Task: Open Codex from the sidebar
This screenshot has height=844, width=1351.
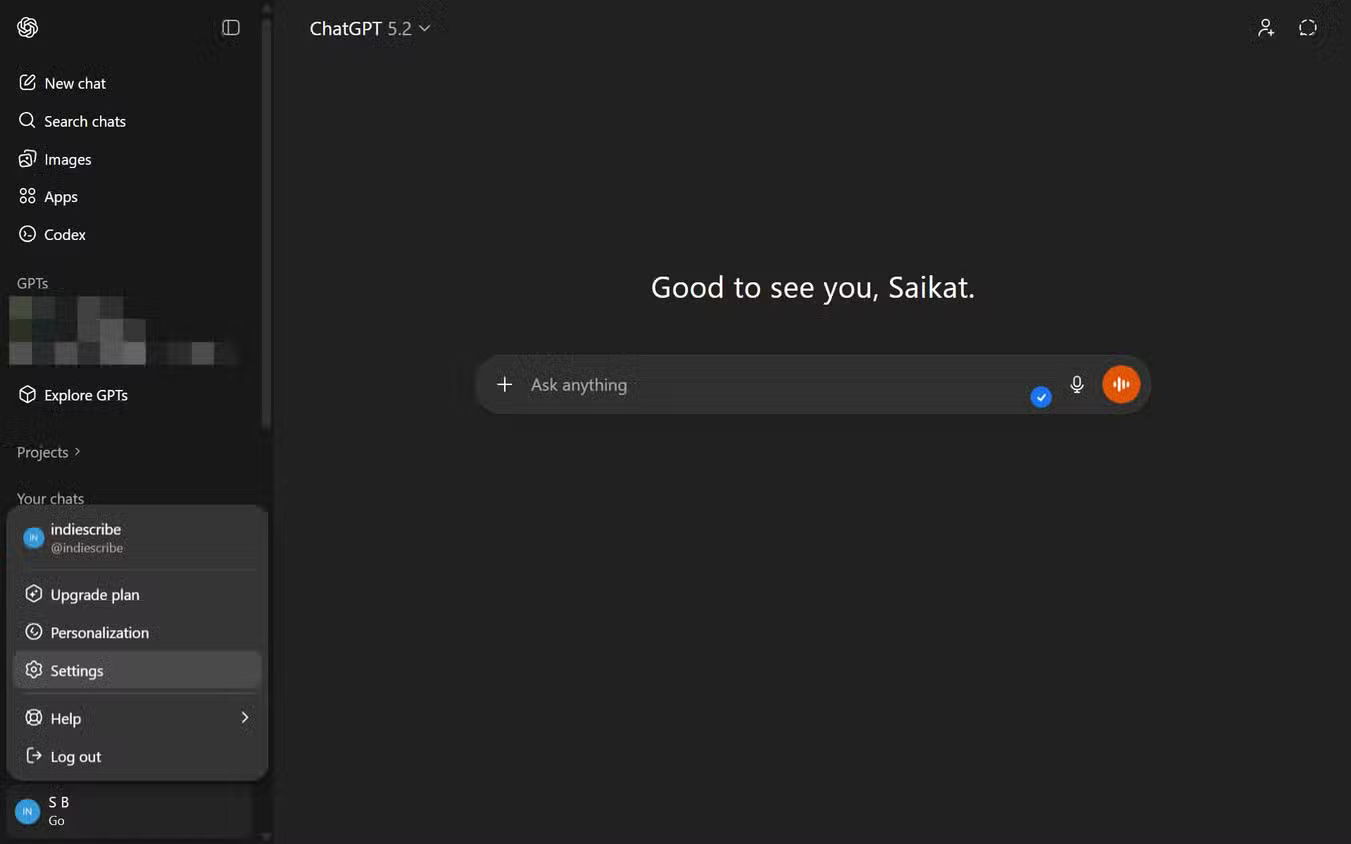Action: point(64,235)
